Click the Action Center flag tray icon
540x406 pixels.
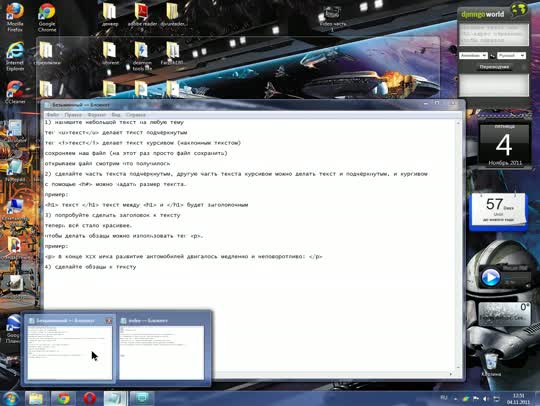coord(476,399)
